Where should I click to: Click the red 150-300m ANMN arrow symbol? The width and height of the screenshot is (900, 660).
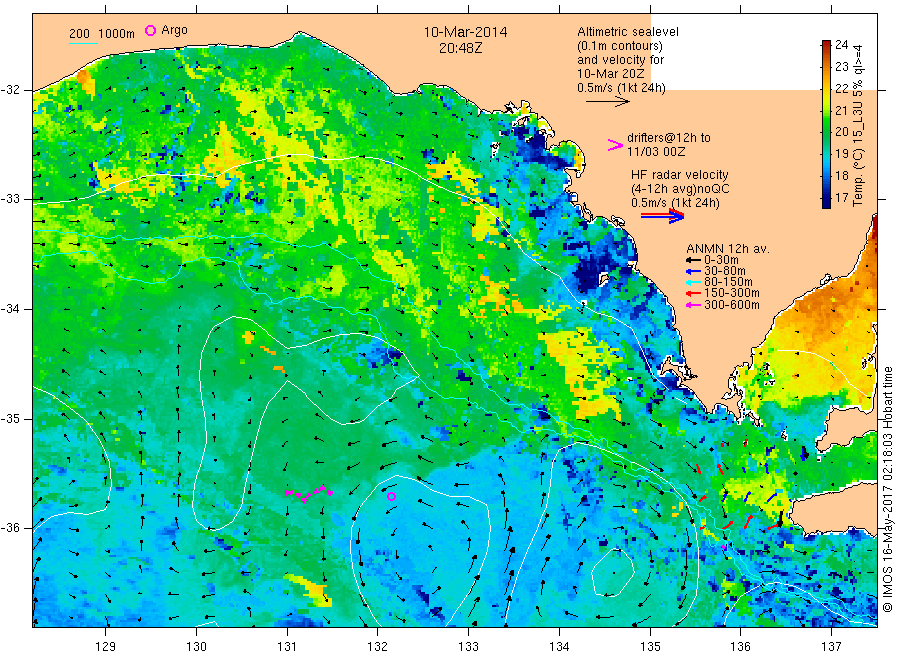pyautogui.click(x=693, y=293)
